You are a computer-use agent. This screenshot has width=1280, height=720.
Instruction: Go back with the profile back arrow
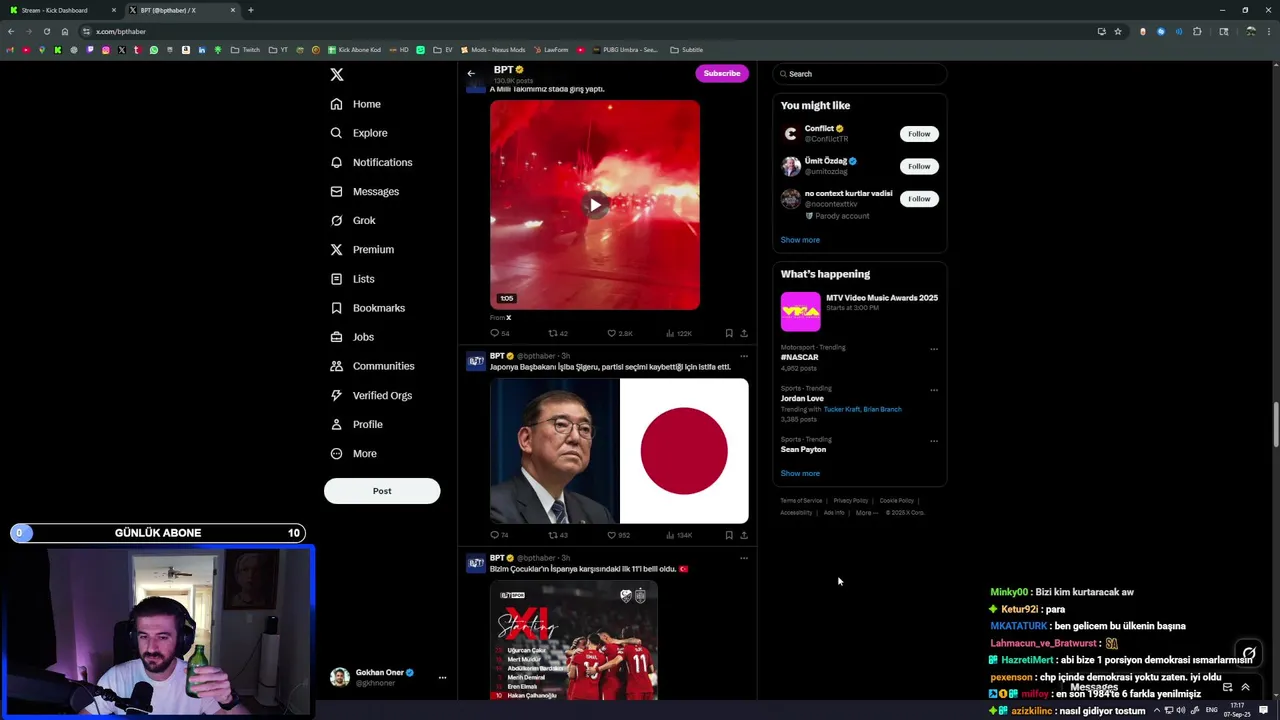pyautogui.click(x=471, y=73)
